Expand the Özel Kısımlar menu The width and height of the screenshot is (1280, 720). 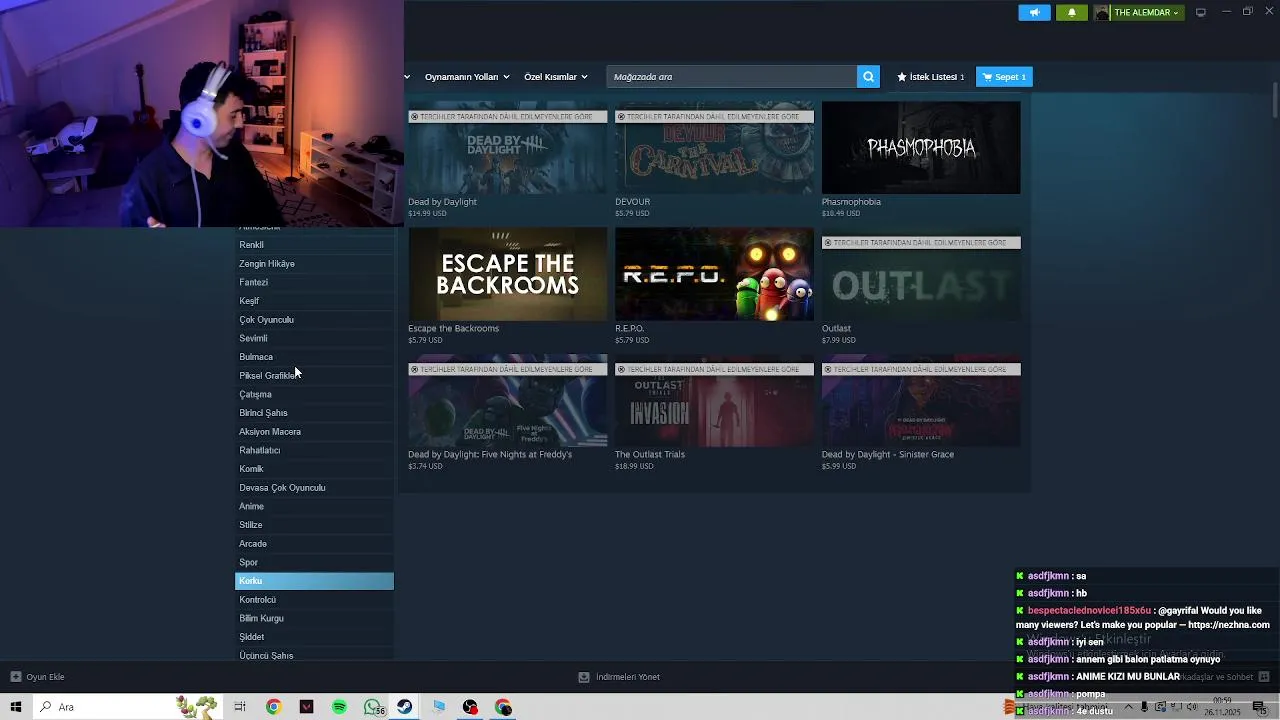point(556,77)
